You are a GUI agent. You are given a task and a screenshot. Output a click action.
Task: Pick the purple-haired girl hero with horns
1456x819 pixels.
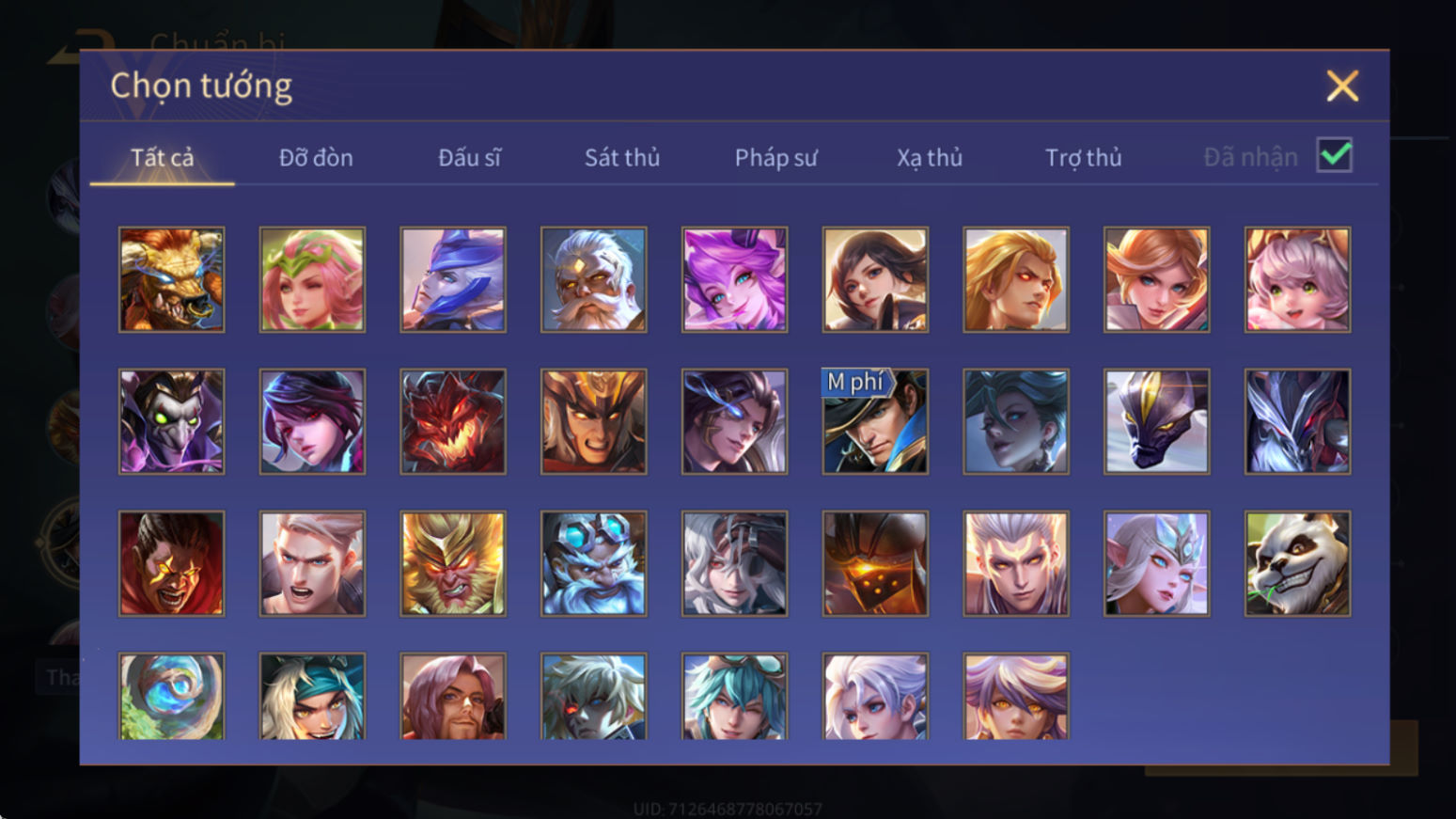tap(734, 279)
